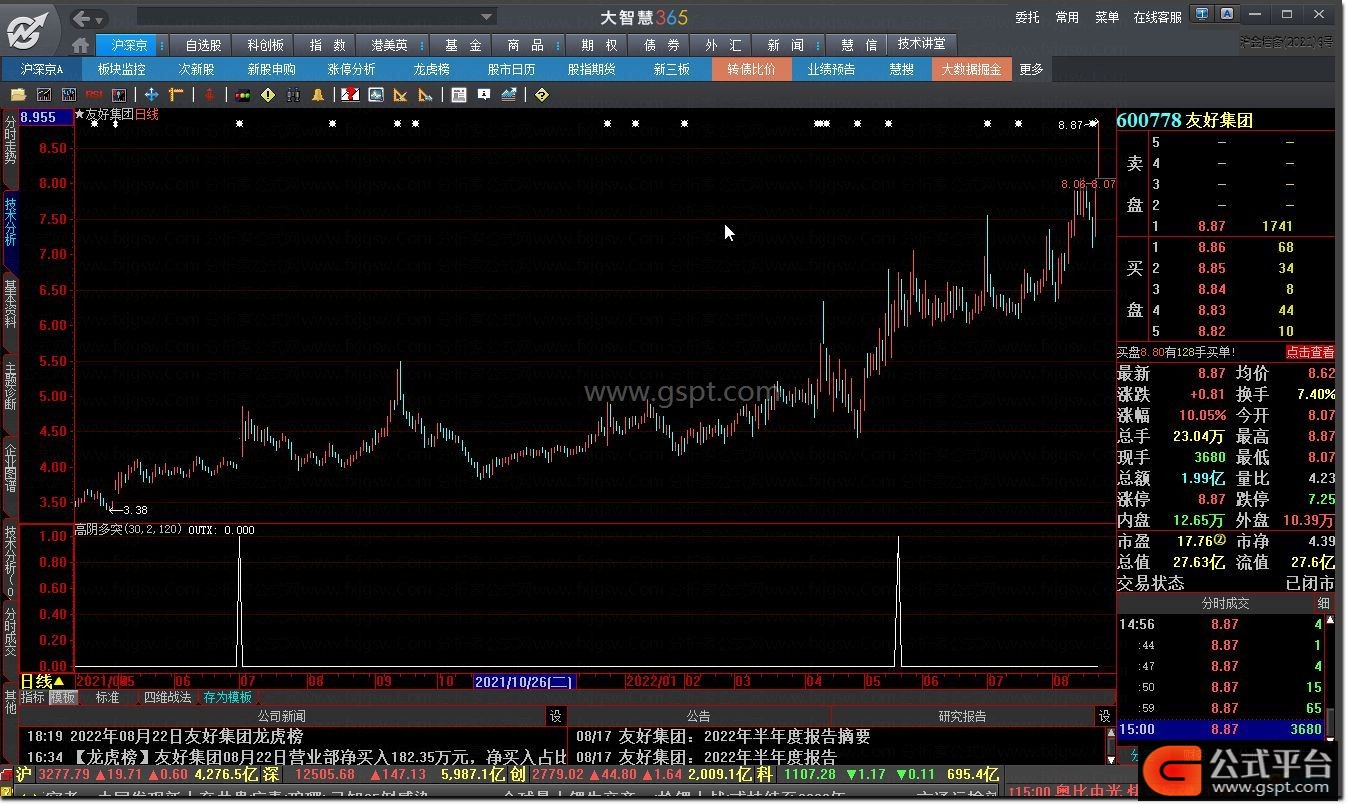Switch to 模板 mode at chart bottom
1348x804 pixels.
coord(62,697)
